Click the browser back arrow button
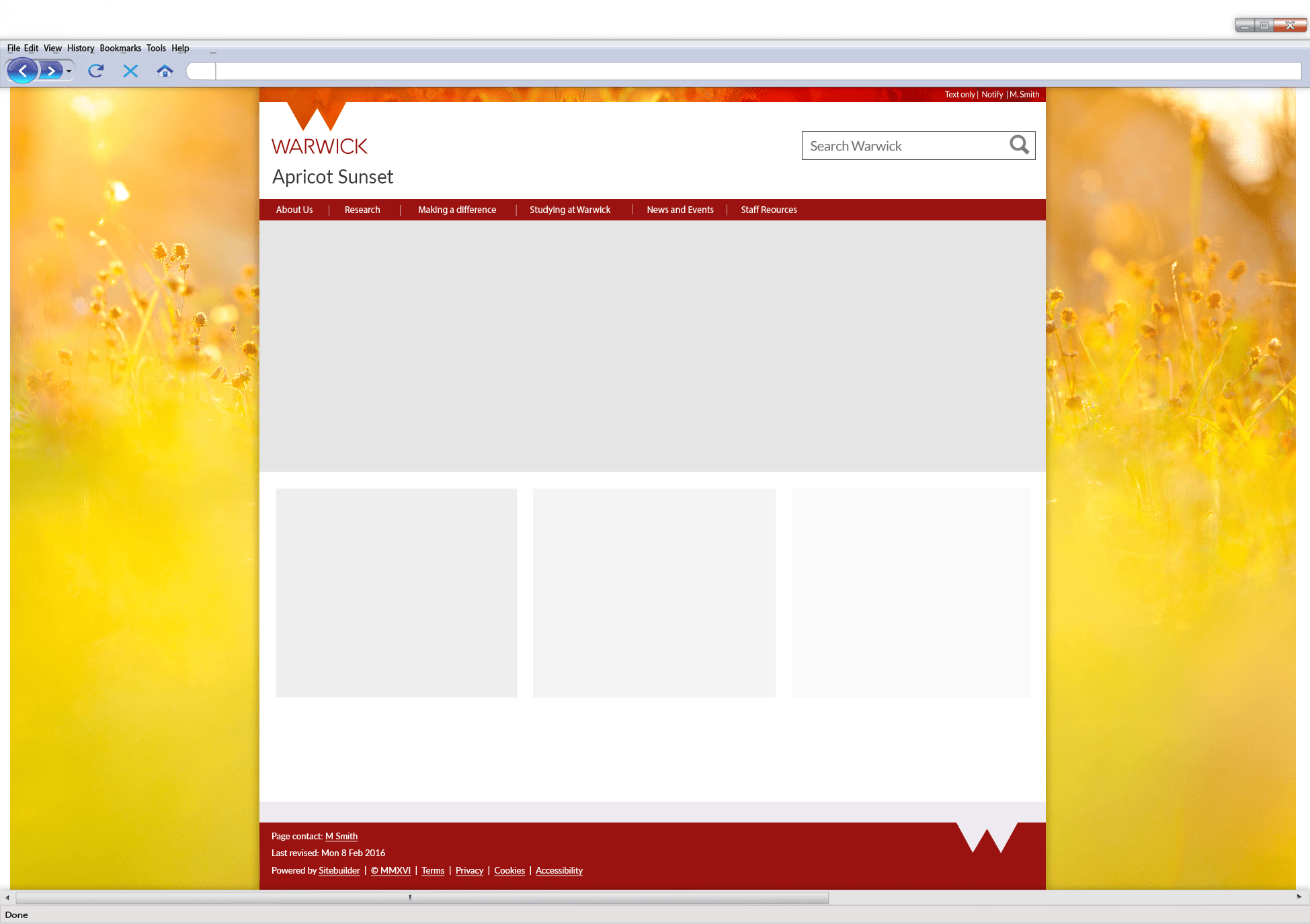Viewport: 1310px width, 924px height. tap(22, 71)
